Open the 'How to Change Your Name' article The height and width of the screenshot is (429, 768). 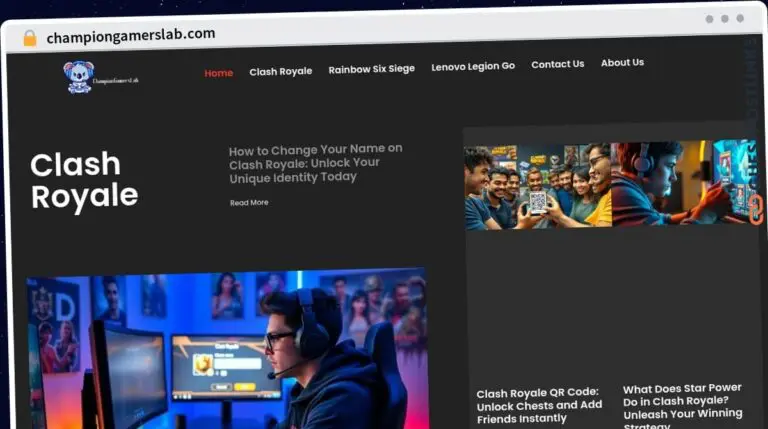(316, 163)
